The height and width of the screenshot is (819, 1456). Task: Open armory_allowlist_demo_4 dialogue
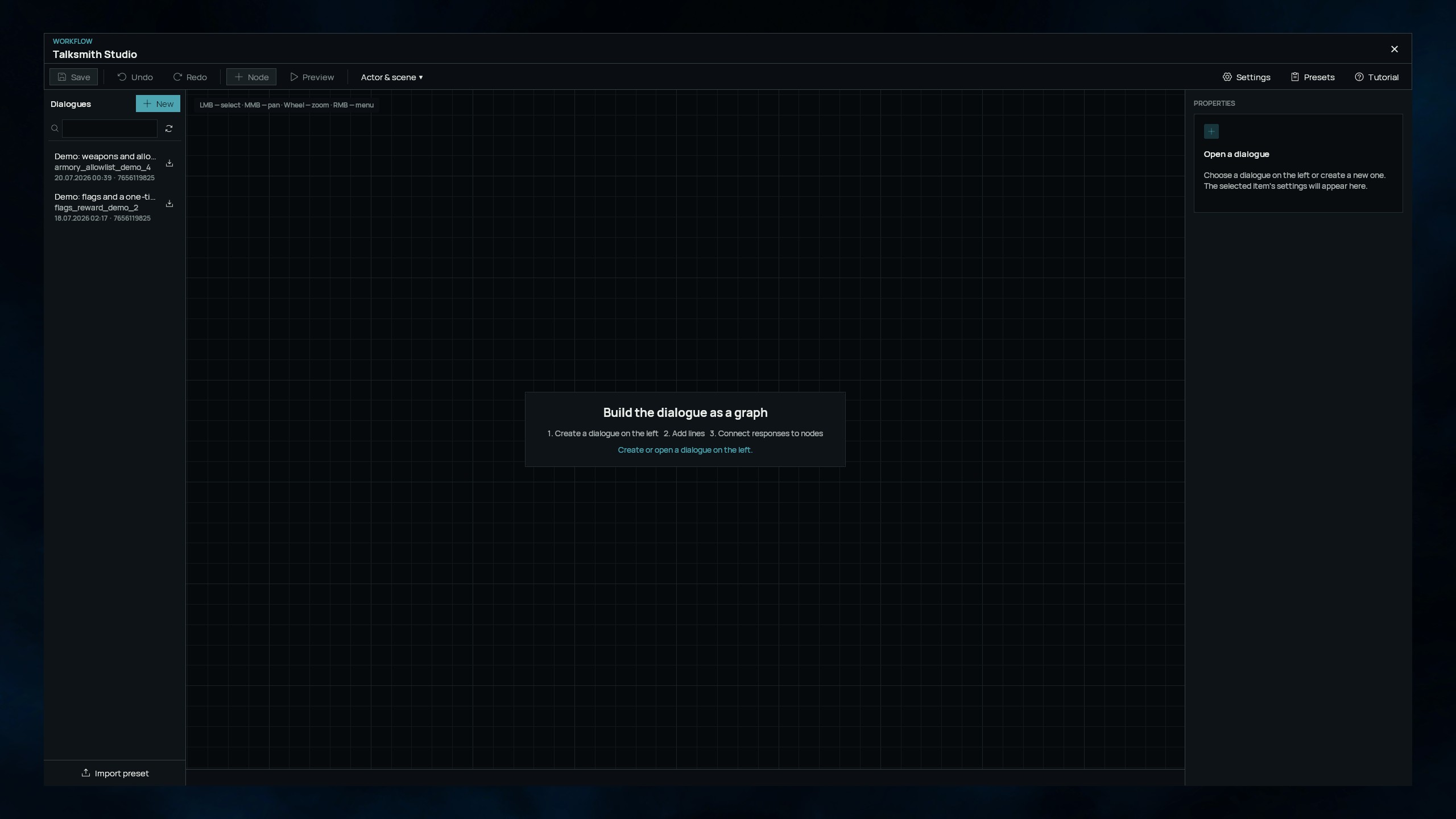point(106,167)
